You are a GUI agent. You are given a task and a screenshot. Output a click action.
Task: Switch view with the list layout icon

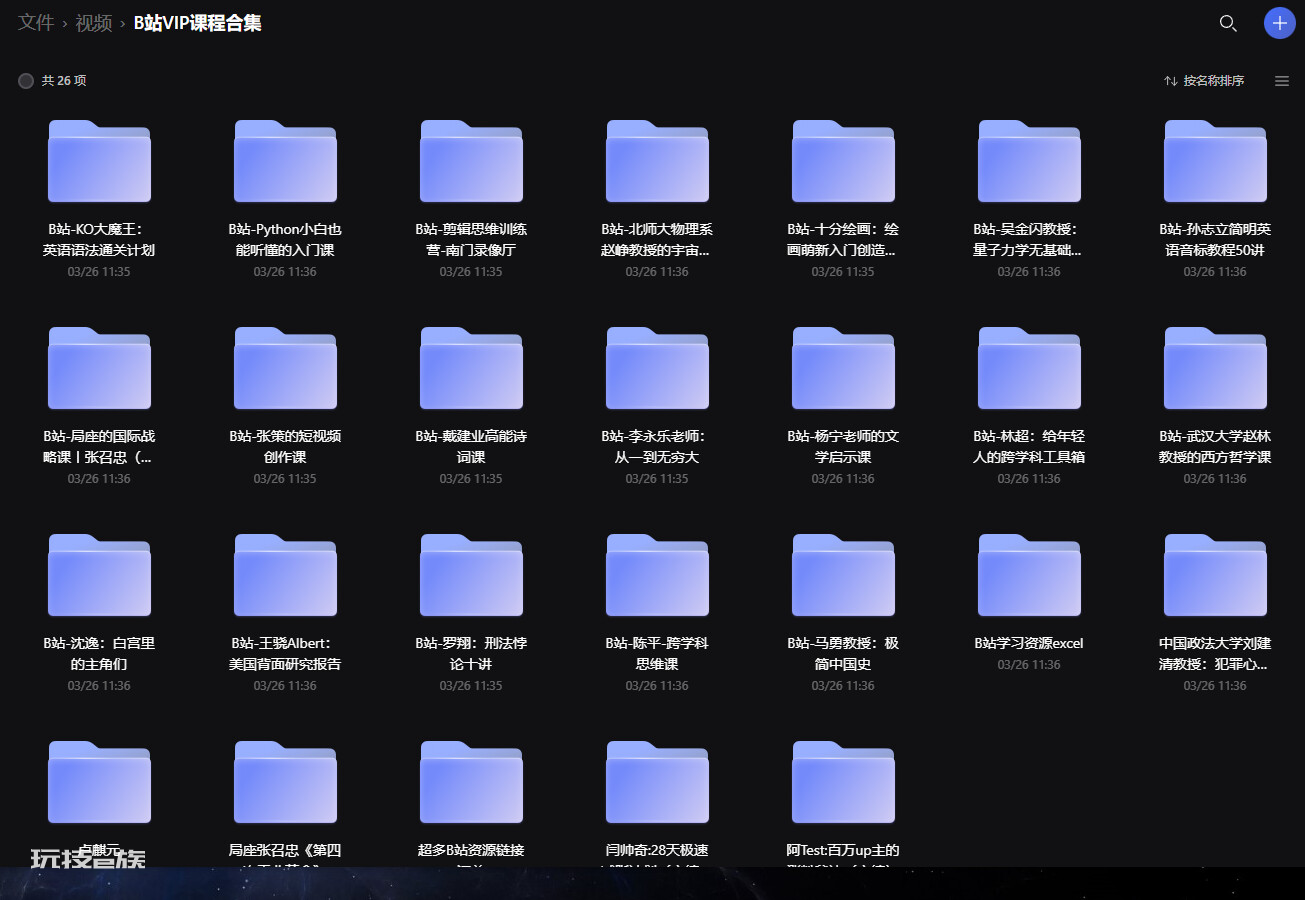1282,81
